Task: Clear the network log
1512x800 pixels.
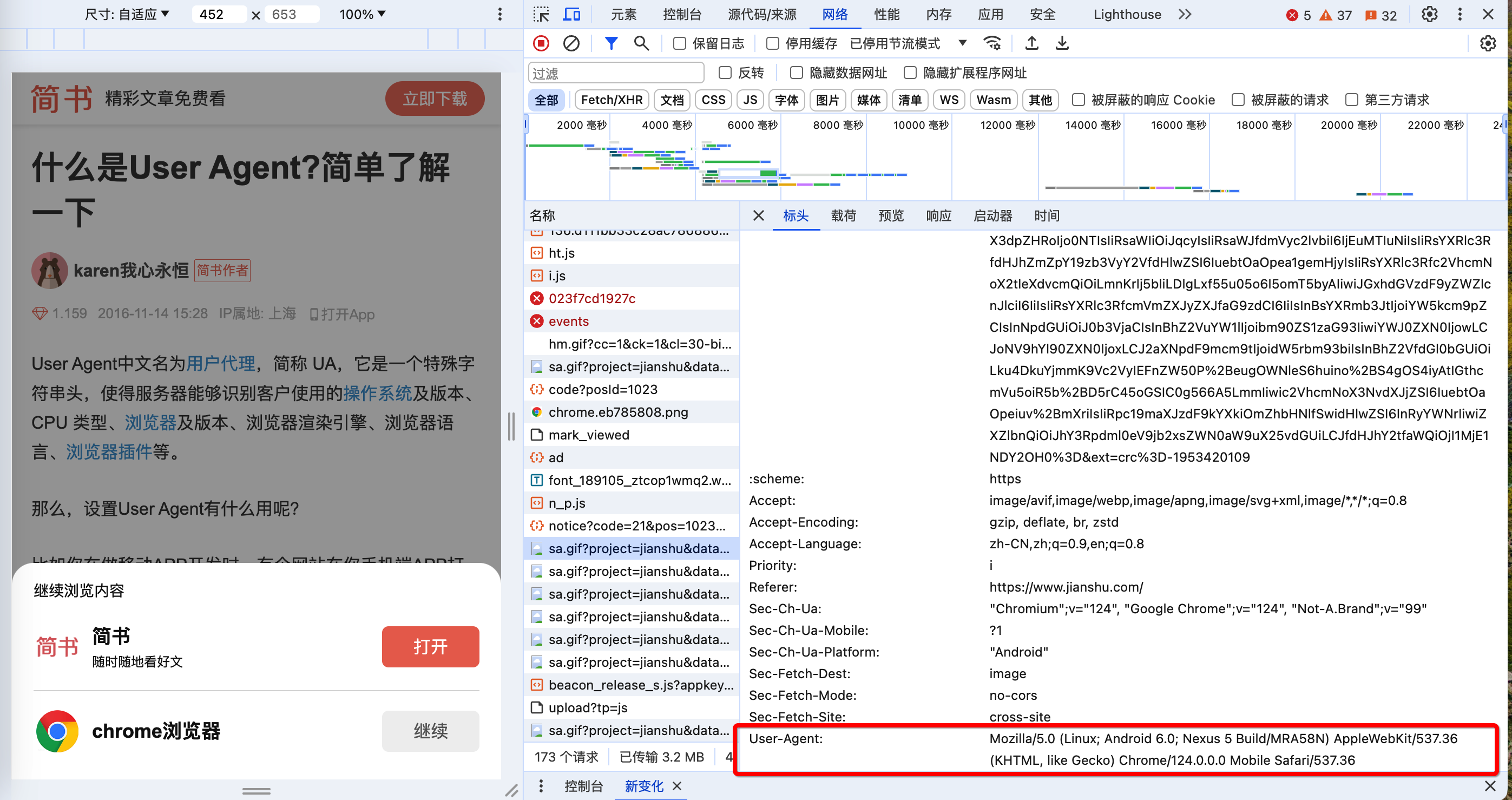Action: coord(571,43)
